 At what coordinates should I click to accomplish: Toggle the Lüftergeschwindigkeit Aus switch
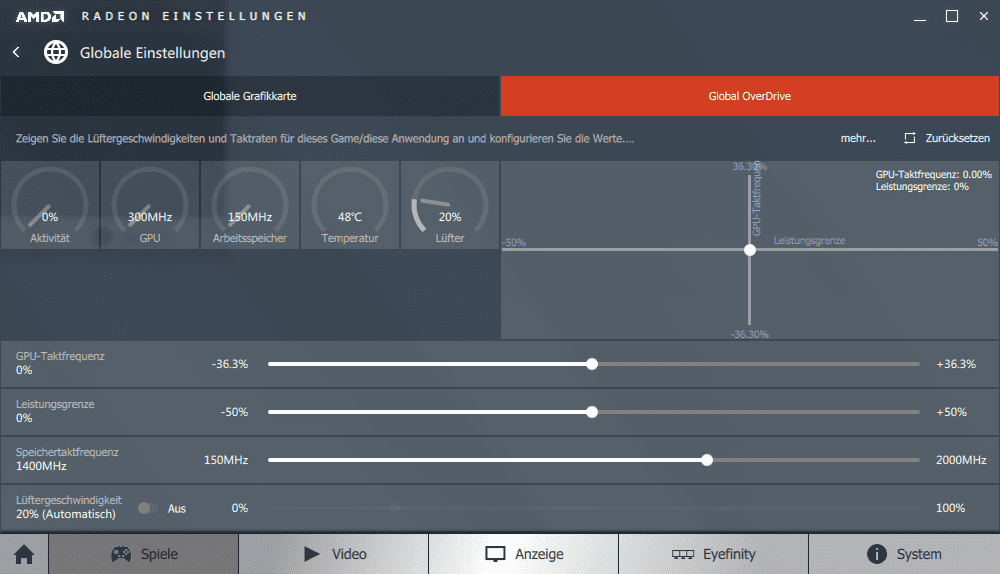147,508
